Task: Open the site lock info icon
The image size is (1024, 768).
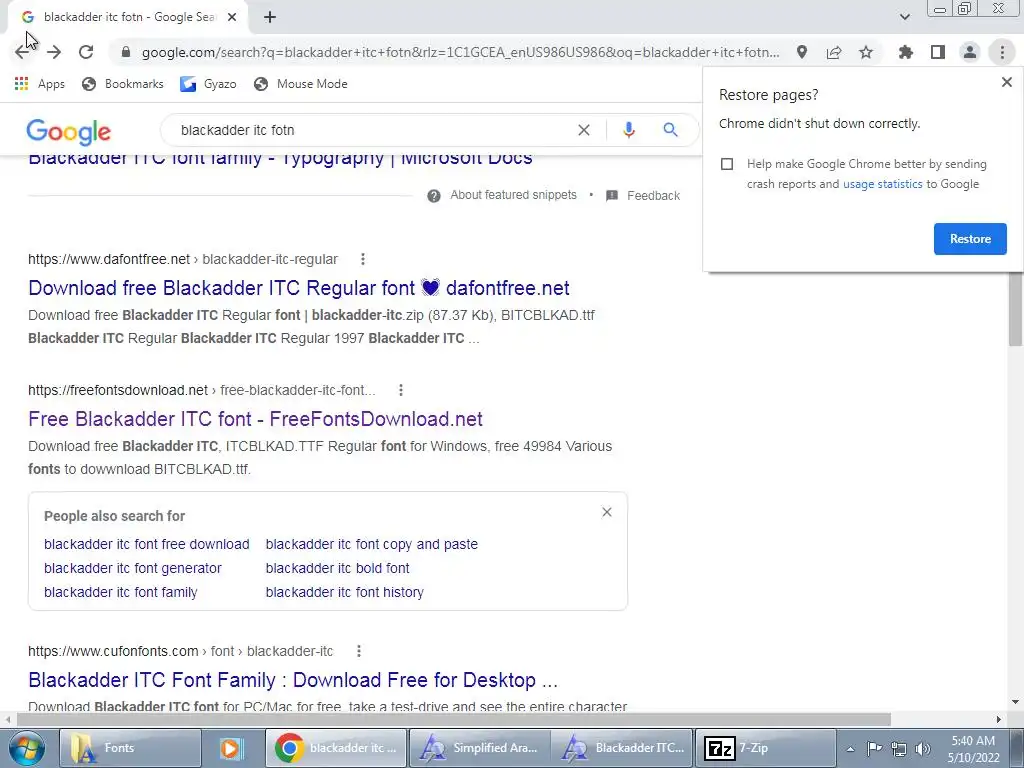Action: pyautogui.click(x=126, y=52)
